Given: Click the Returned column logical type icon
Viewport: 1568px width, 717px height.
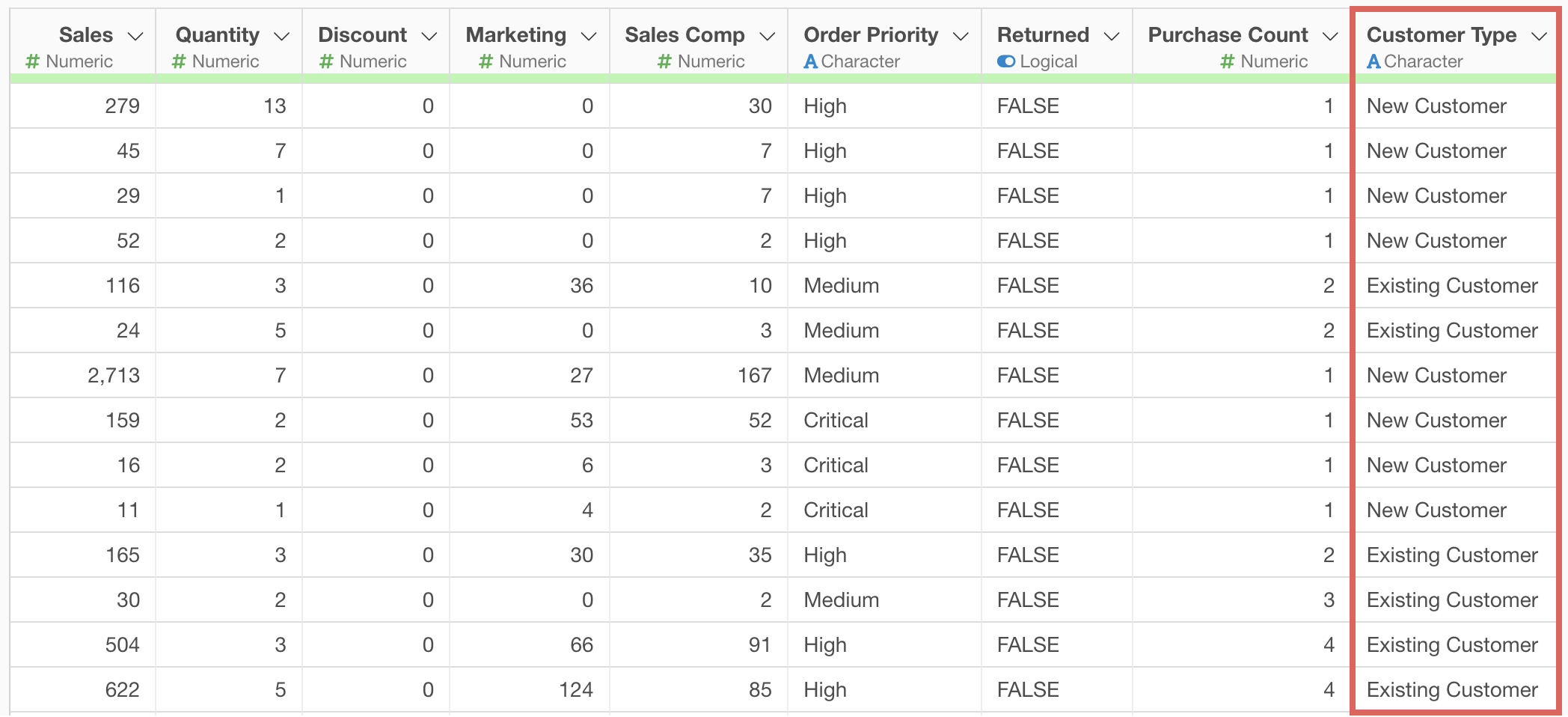Looking at the screenshot, I should [x=1006, y=61].
